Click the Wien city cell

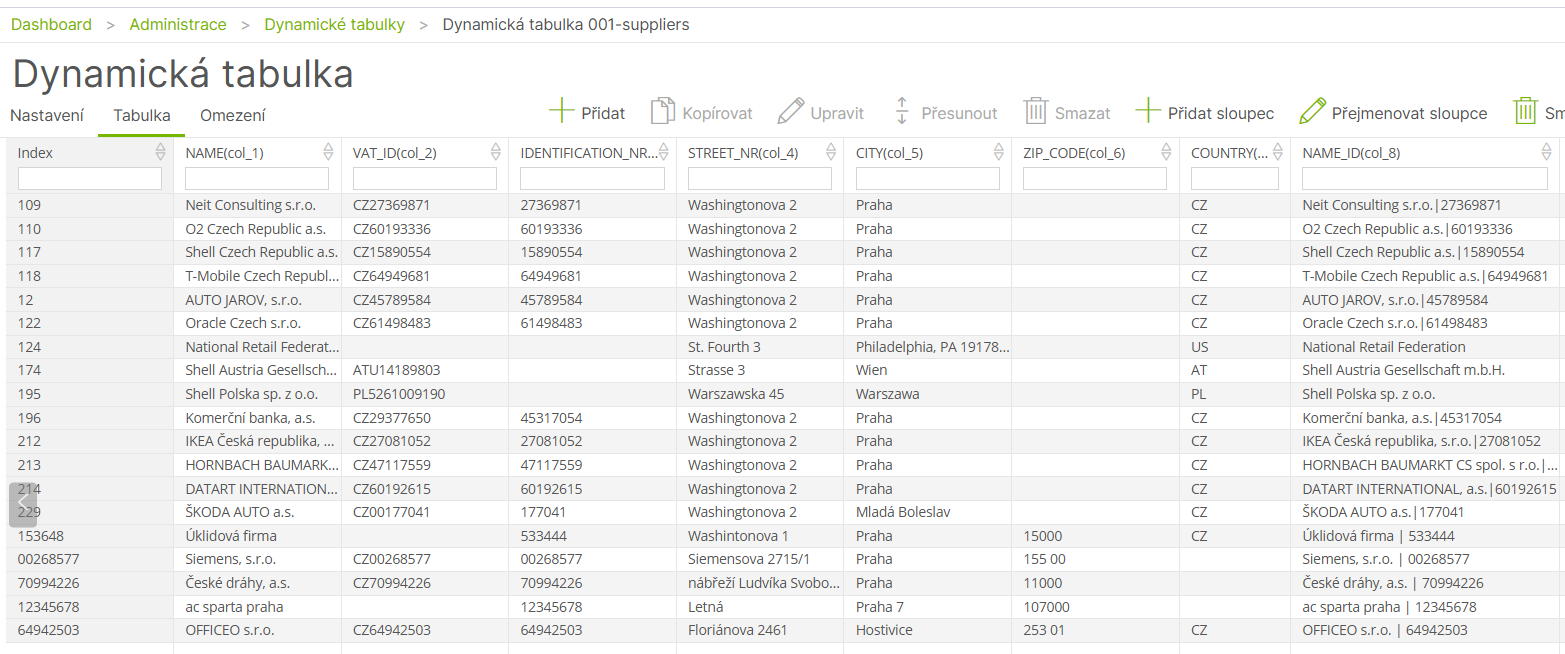tap(928, 370)
